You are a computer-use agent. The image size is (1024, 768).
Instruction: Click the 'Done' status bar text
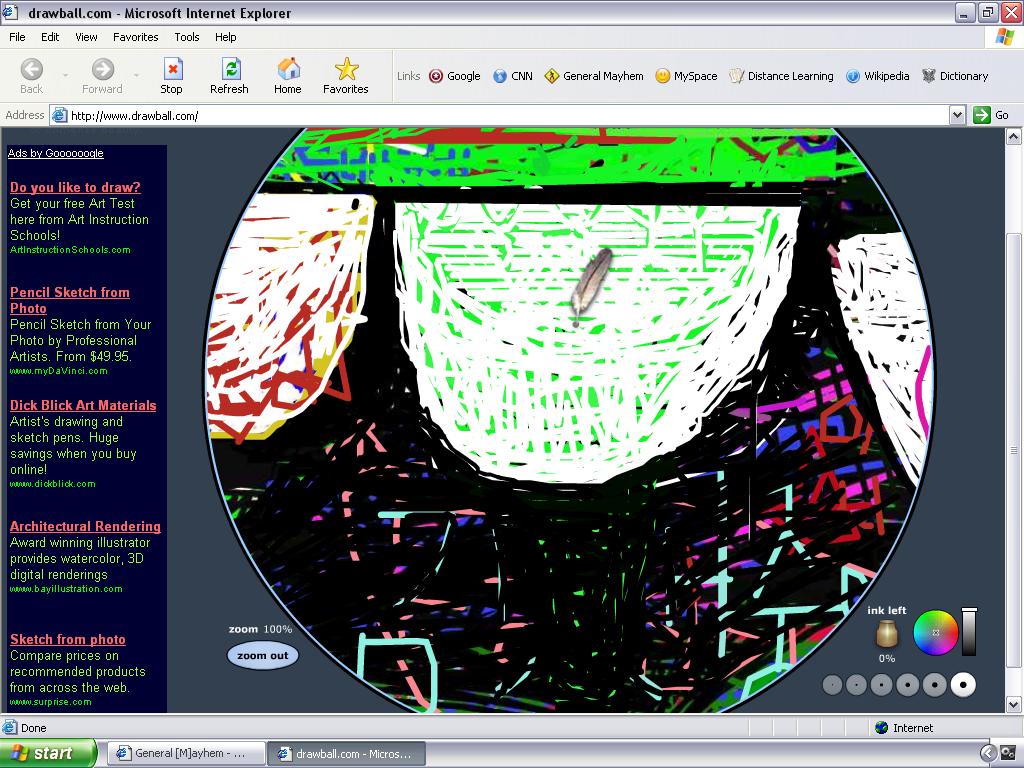pos(33,728)
